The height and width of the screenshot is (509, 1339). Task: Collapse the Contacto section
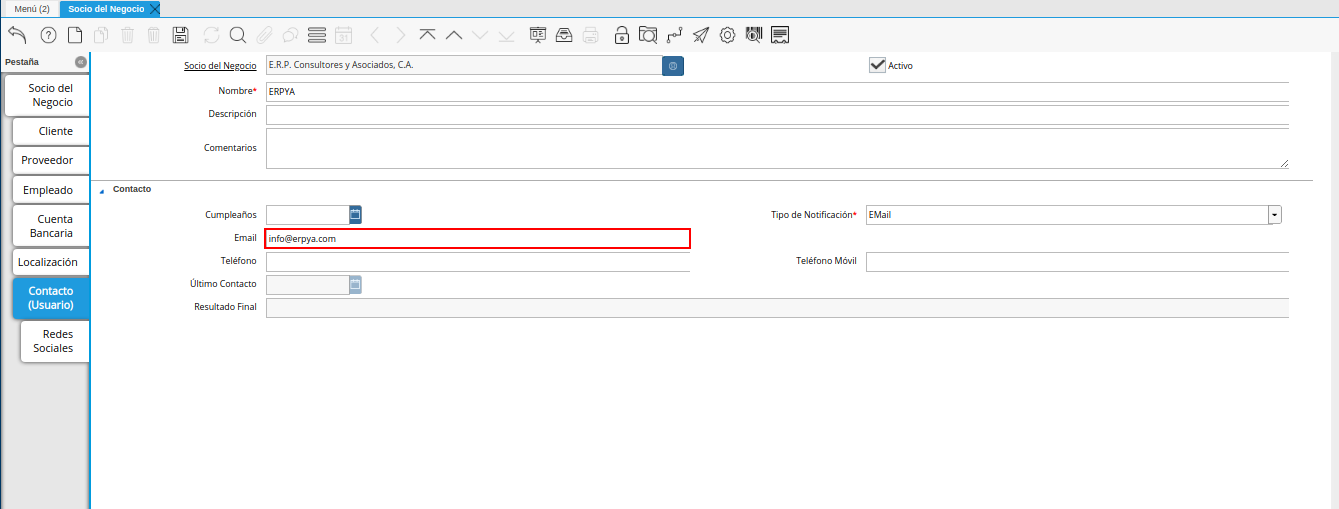coord(101,190)
